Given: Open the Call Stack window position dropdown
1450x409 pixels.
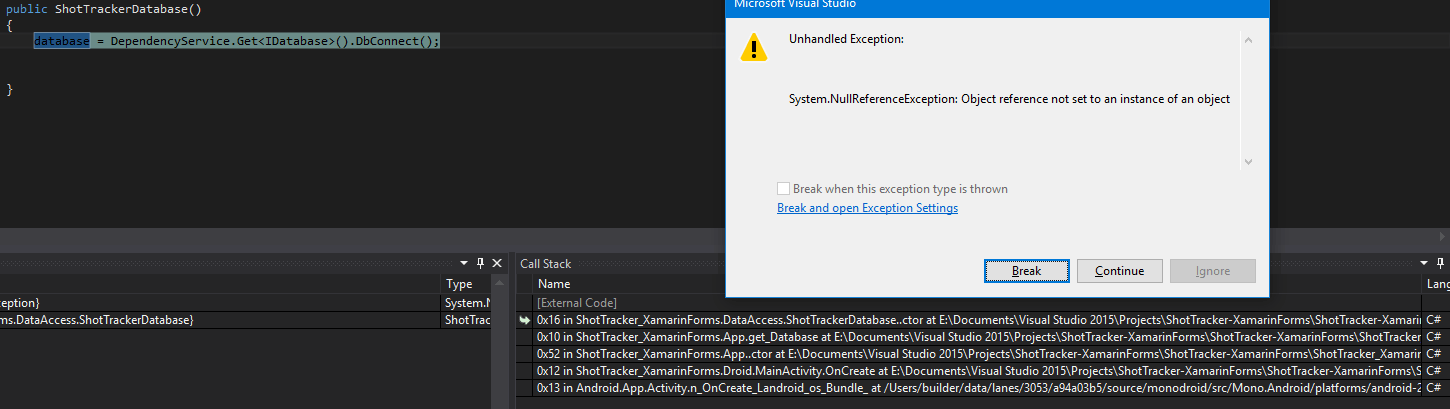Looking at the screenshot, I should (1425, 263).
